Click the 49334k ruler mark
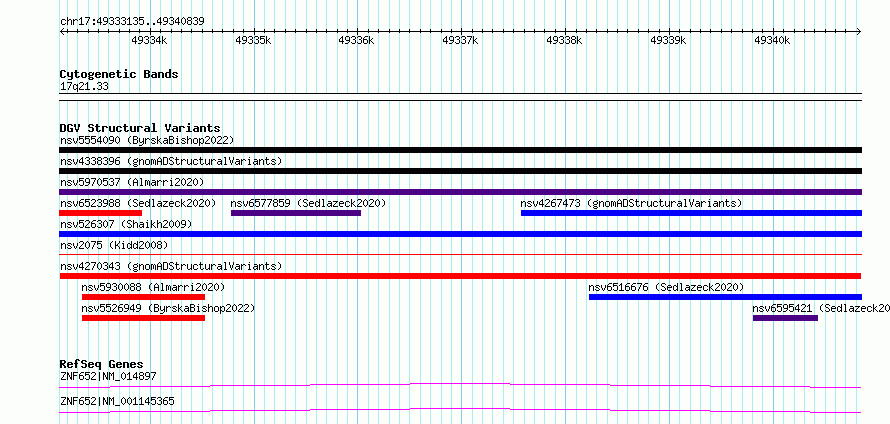The image size is (890, 424). pos(149,40)
